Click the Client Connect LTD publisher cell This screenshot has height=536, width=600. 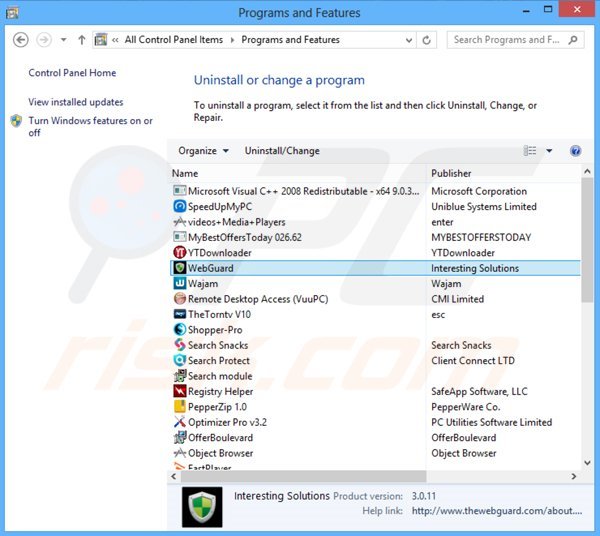point(473,360)
